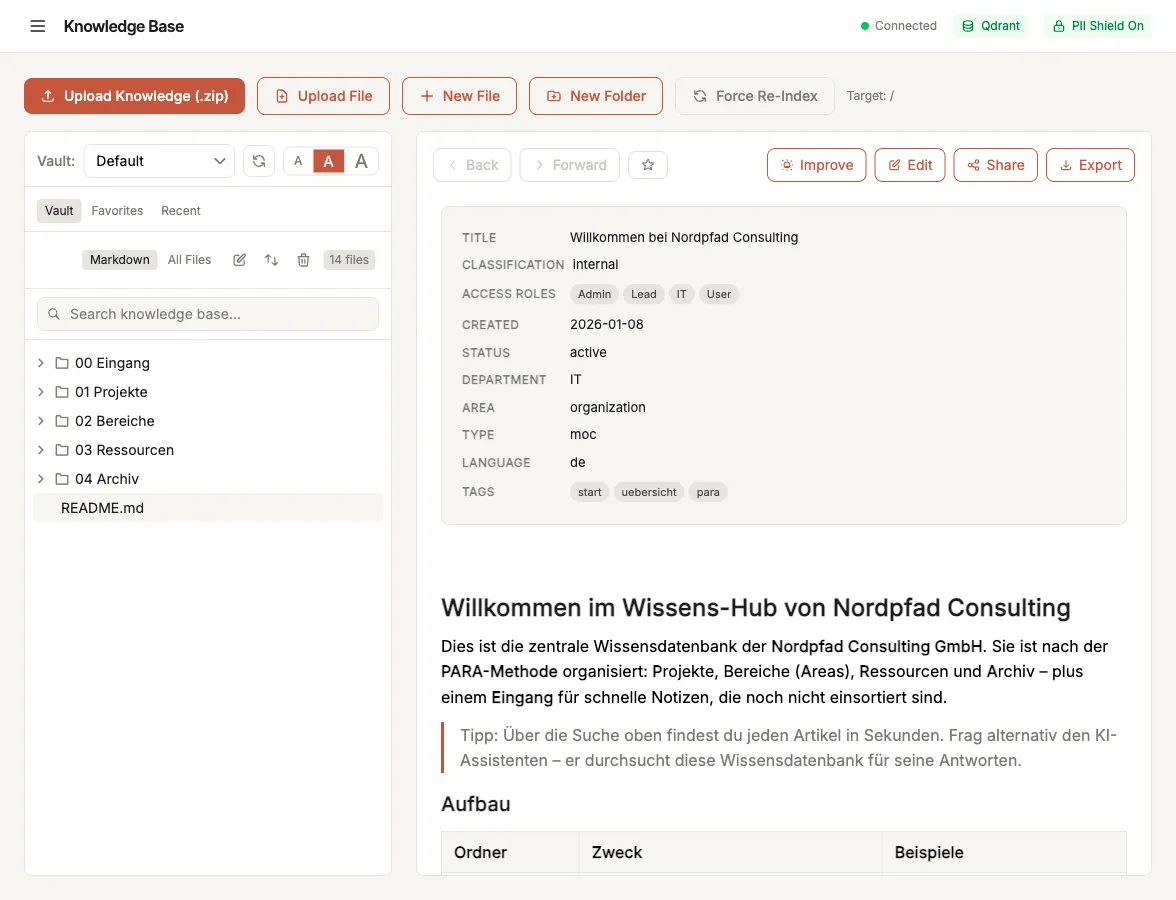Screen dimensions: 1176x900
Task: Click Force Re-Index button
Action: (x=754, y=96)
